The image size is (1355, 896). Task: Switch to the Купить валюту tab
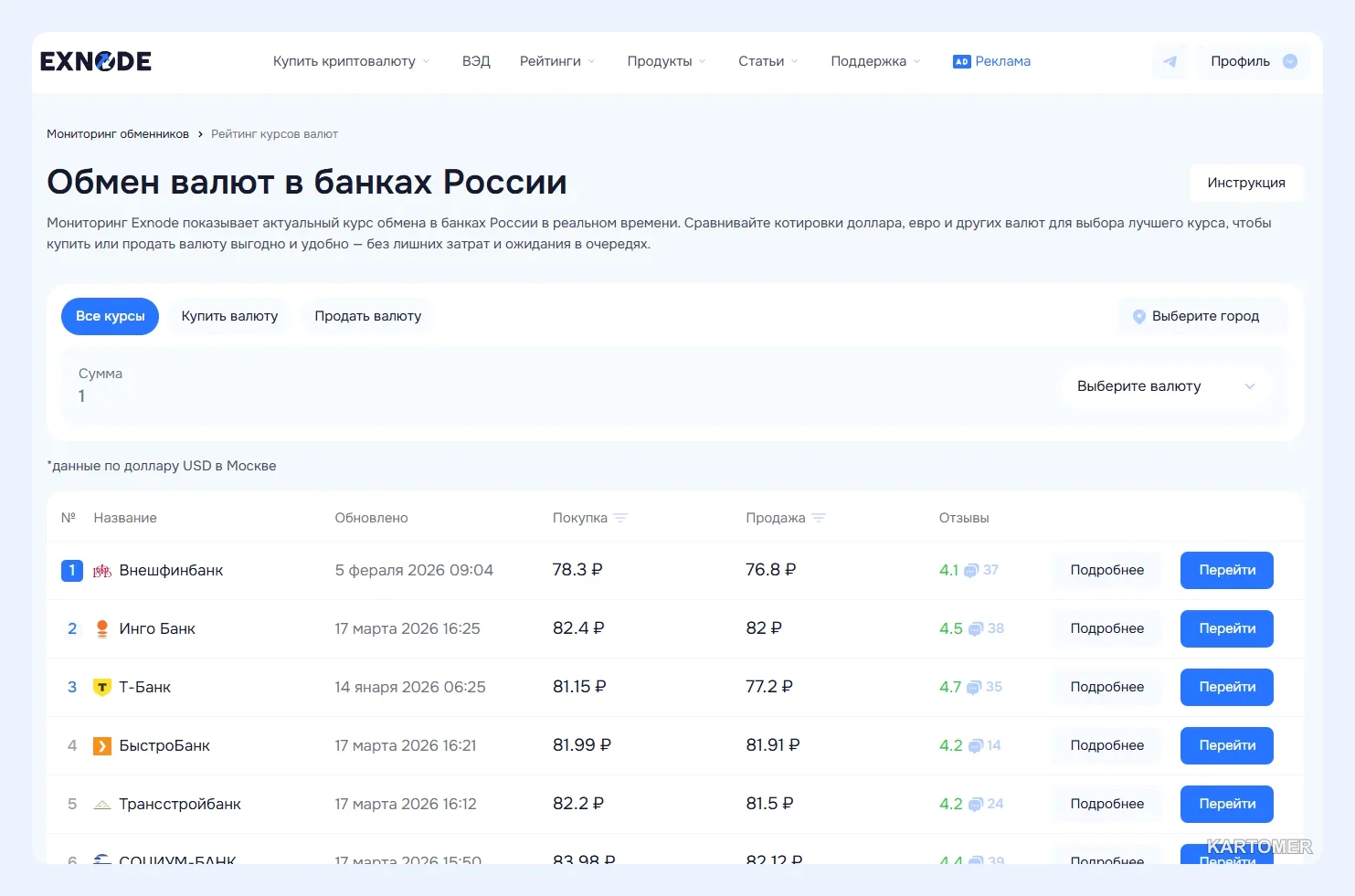coord(229,316)
